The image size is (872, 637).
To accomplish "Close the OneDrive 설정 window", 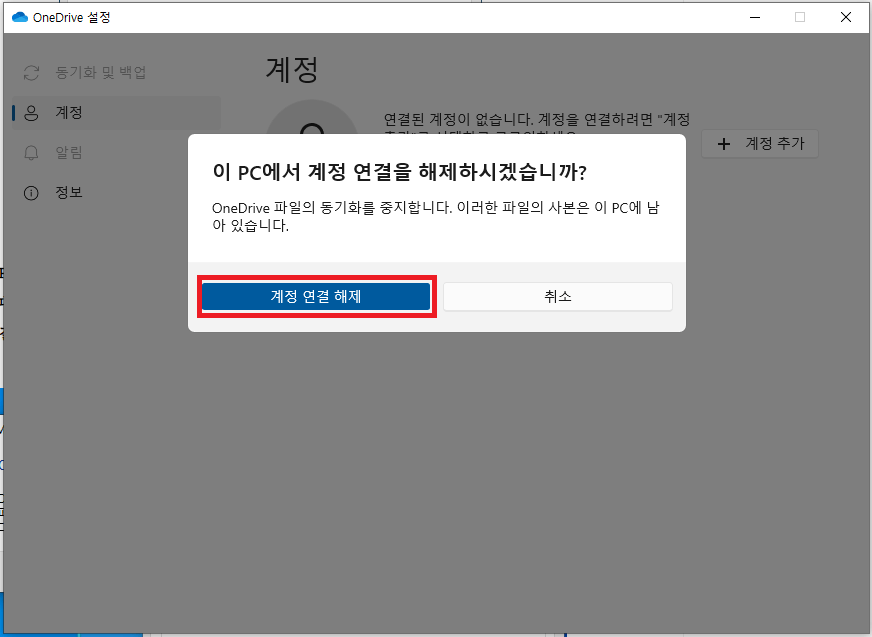I will click(x=845, y=18).
